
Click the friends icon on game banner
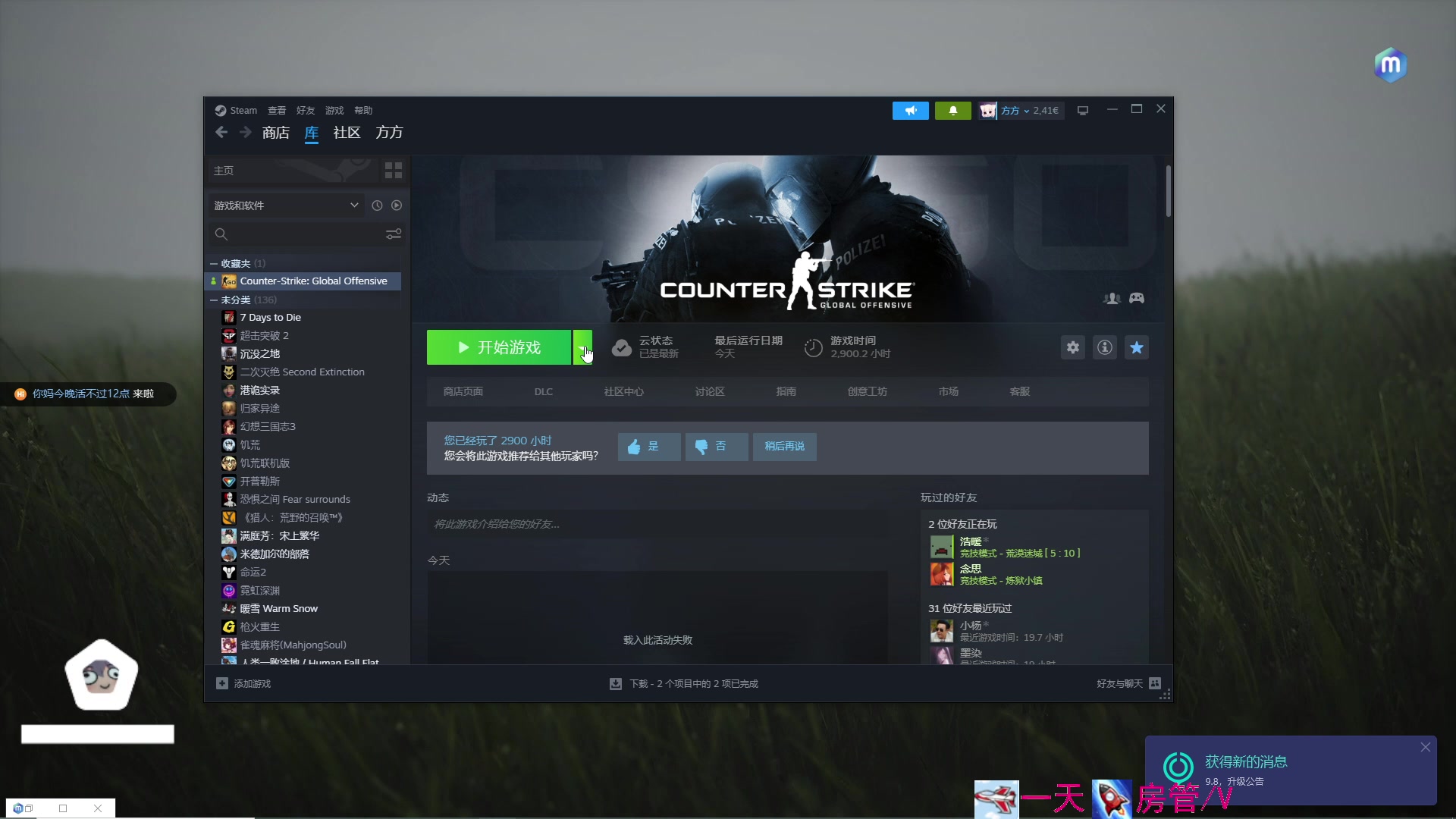tap(1112, 298)
